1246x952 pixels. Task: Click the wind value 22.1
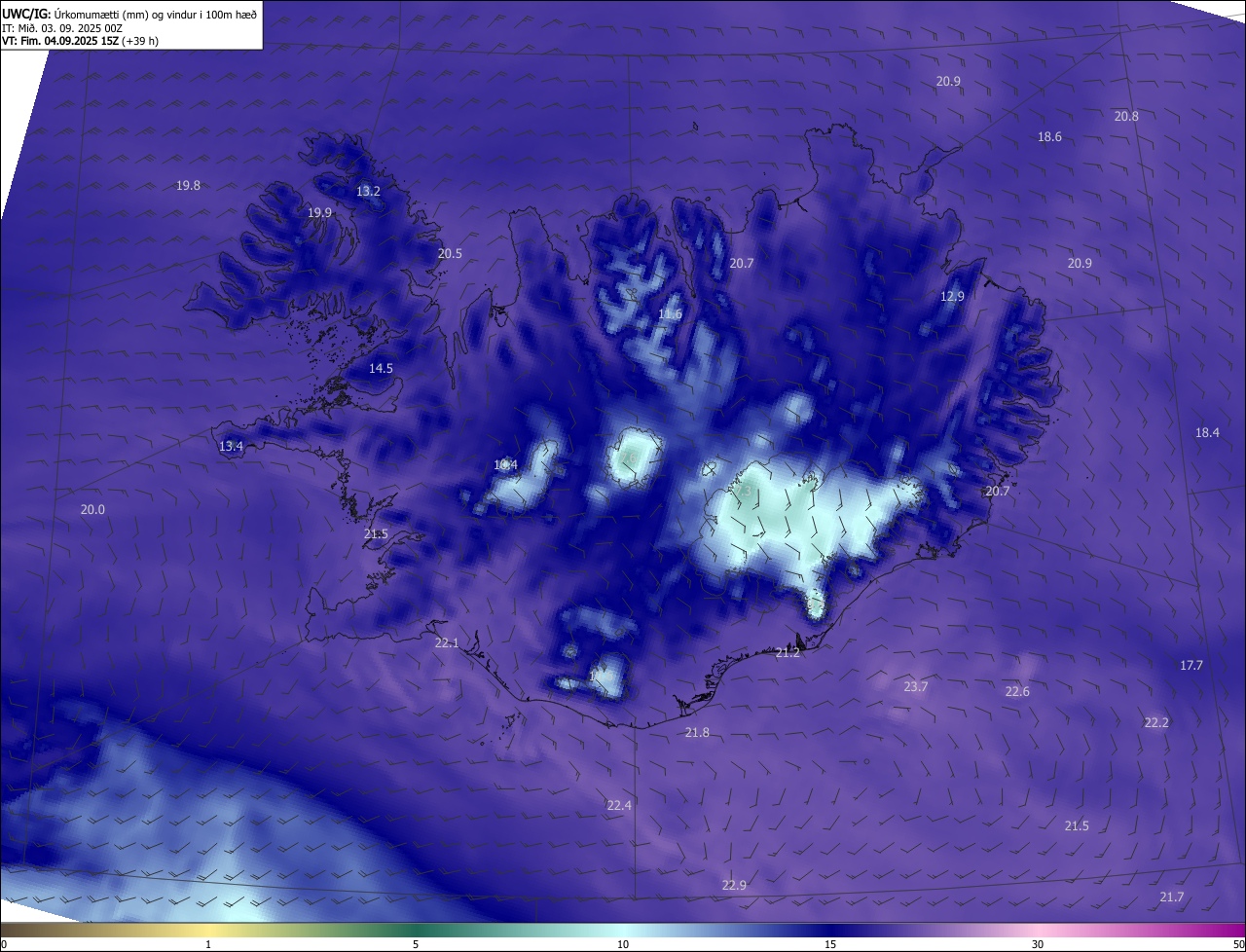click(x=447, y=643)
